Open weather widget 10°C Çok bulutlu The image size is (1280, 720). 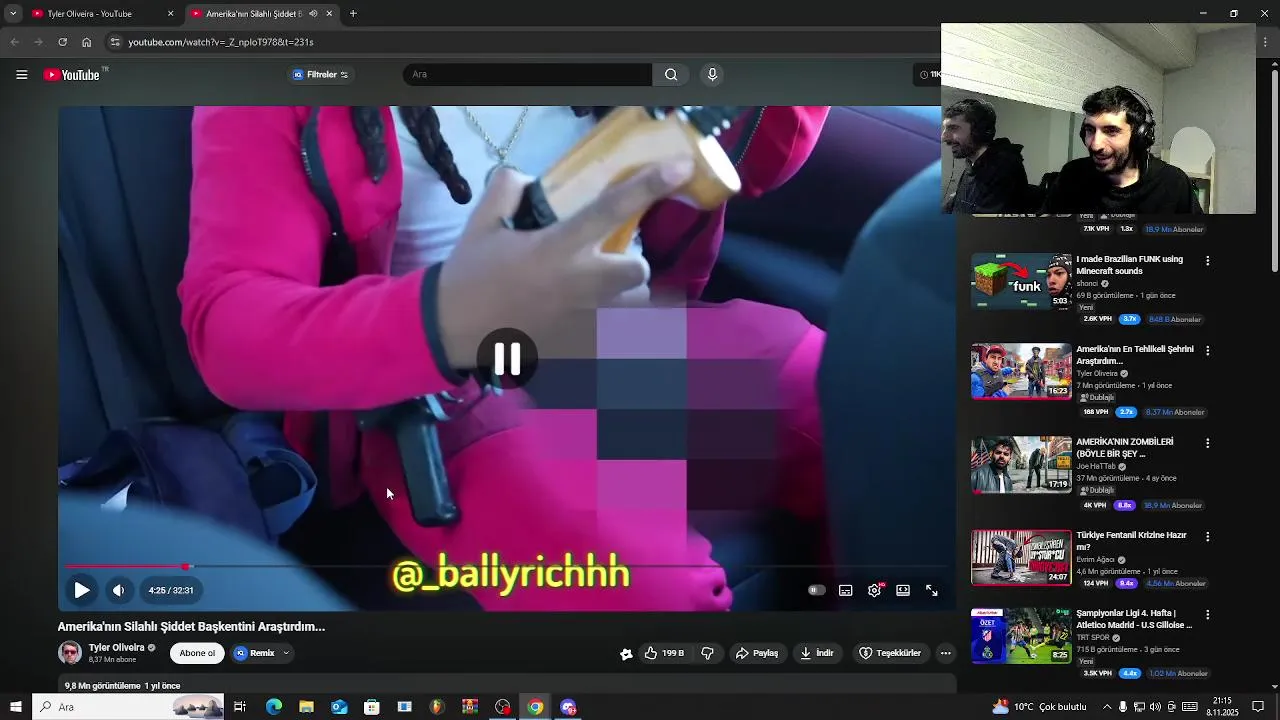1040,707
